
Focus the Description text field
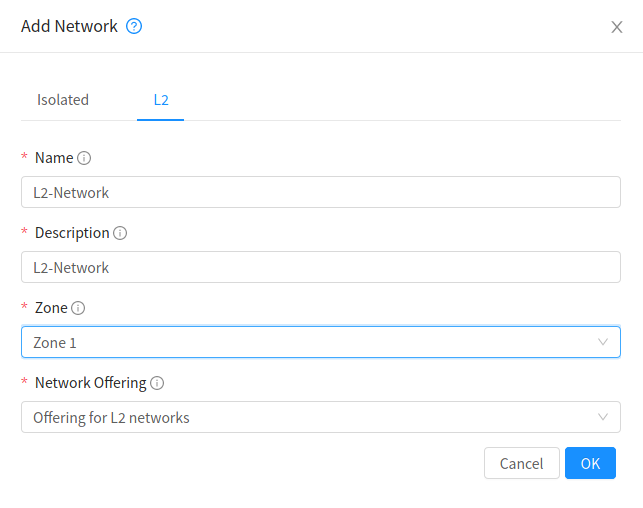tap(320, 268)
